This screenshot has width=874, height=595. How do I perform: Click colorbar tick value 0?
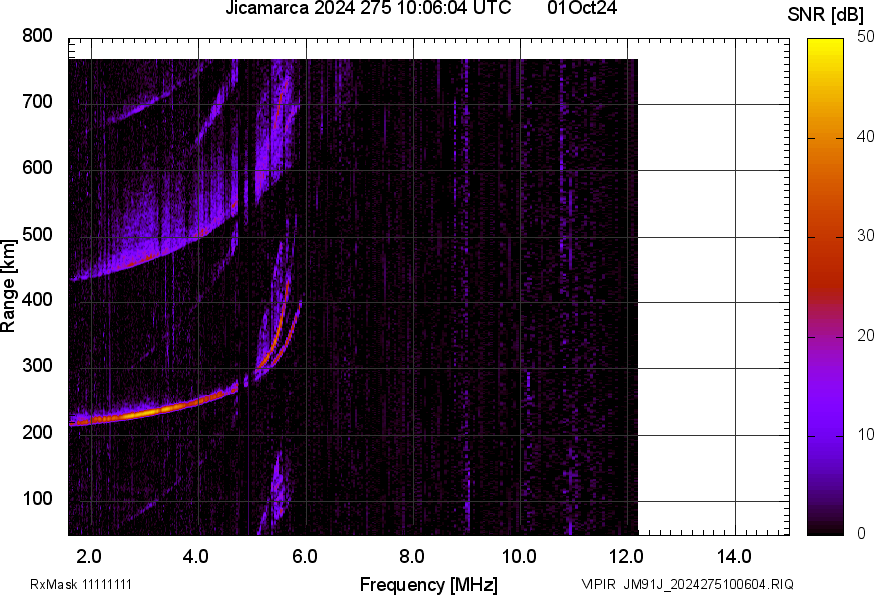click(862, 534)
